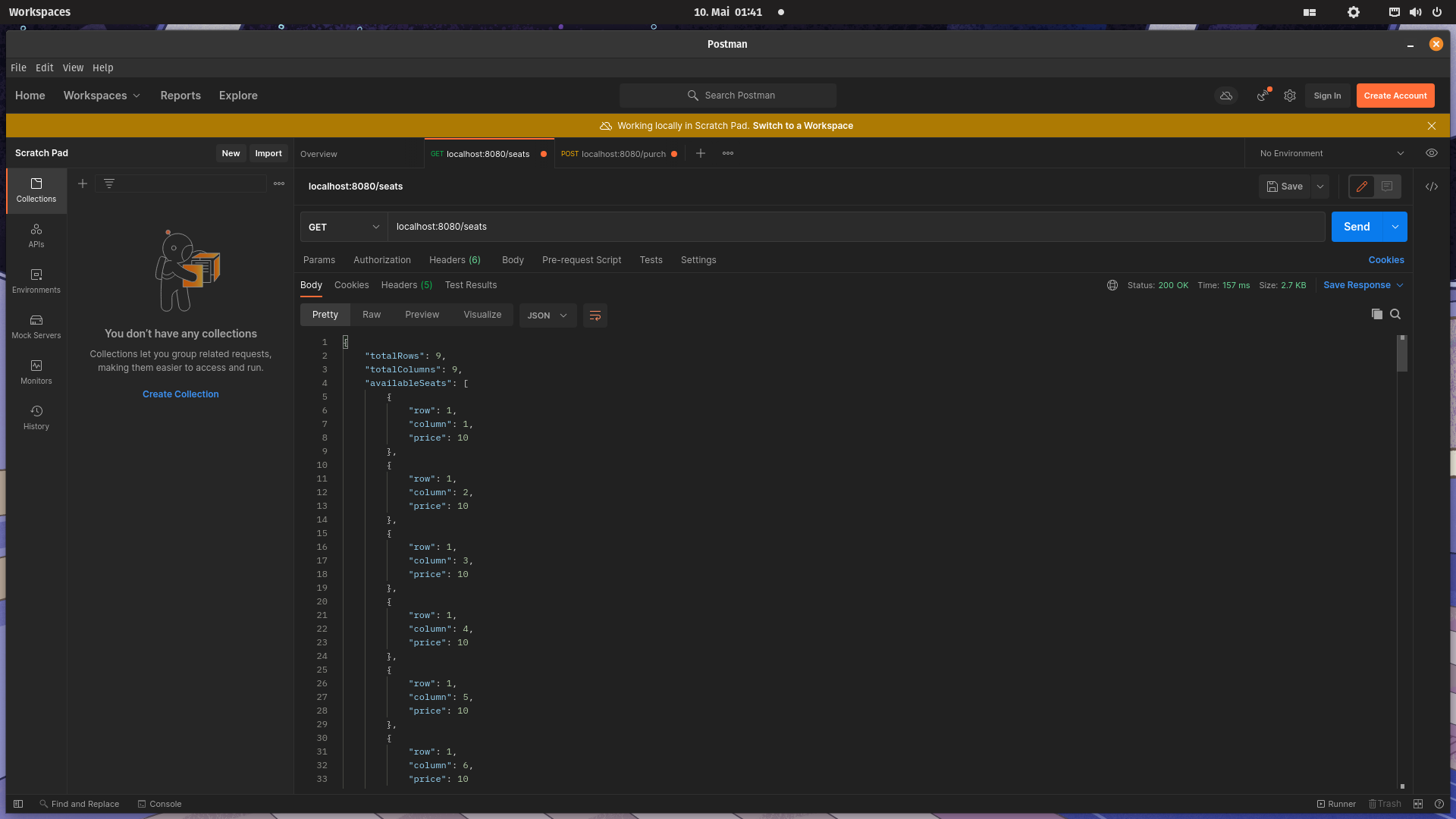Viewport: 1456px width, 819px height.
Task: Expand the GET method dropdown
Action: point(344,227)
